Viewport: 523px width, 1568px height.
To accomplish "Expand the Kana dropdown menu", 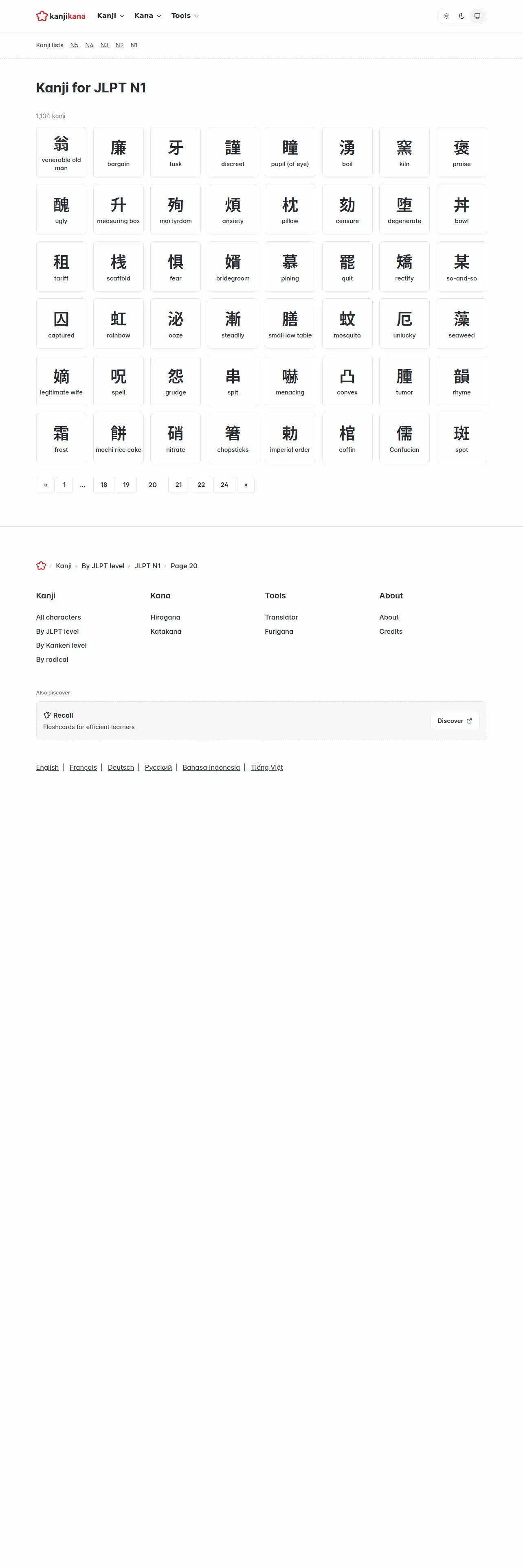I will coord(148,16).
